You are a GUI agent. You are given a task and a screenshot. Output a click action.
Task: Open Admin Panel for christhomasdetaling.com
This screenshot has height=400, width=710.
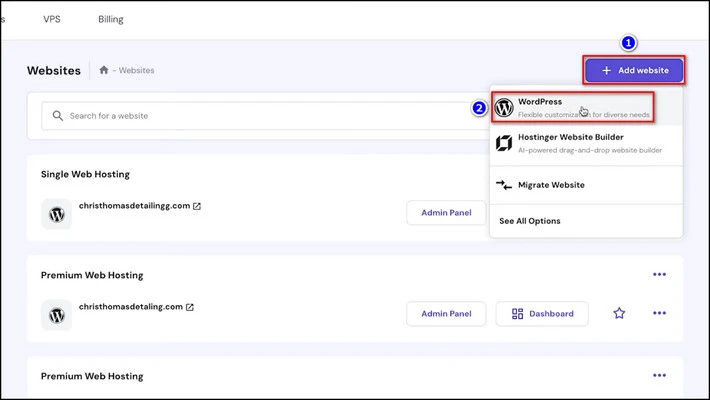446,313
